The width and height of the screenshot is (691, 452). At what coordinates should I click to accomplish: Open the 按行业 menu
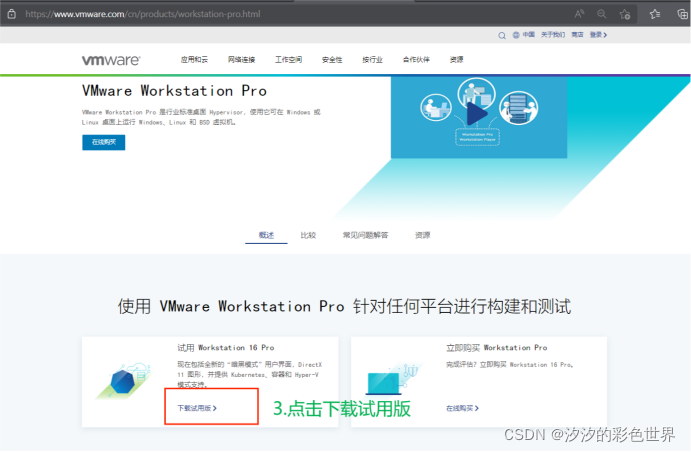coord(372,59)
